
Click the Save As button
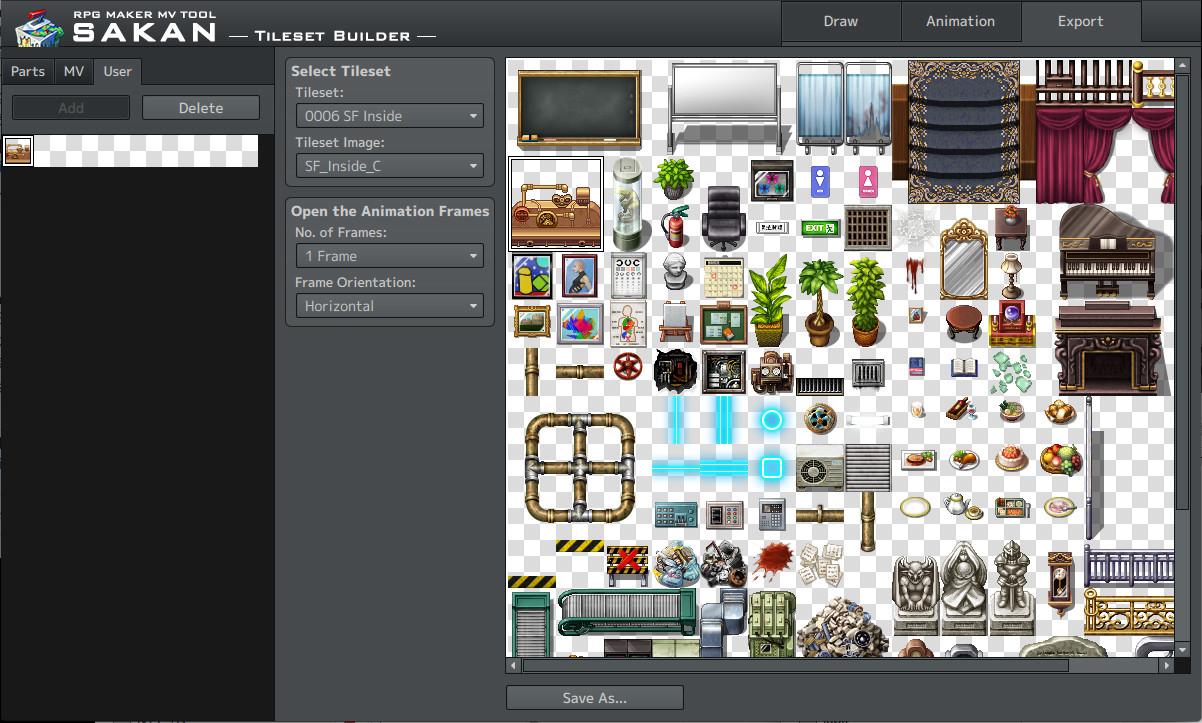point(594,697)
